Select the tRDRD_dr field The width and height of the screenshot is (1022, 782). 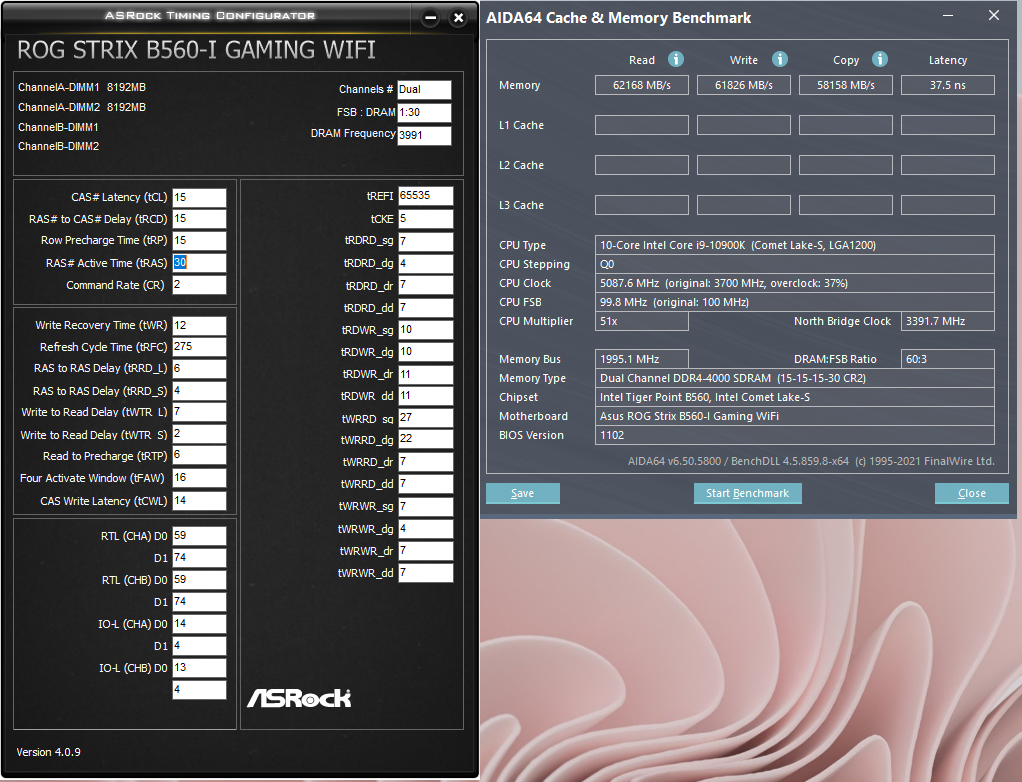point(426,285)
